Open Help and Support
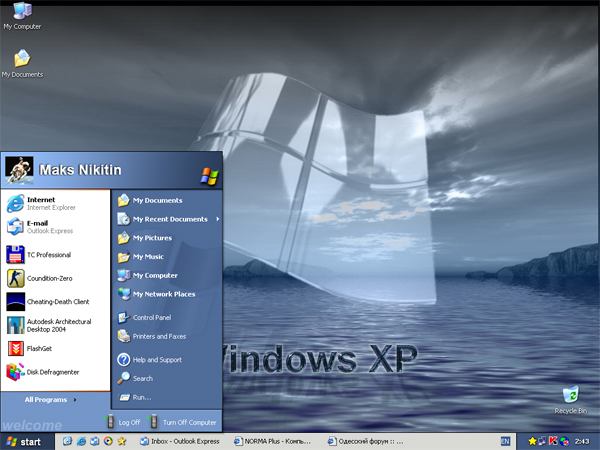 pos(167,359)
